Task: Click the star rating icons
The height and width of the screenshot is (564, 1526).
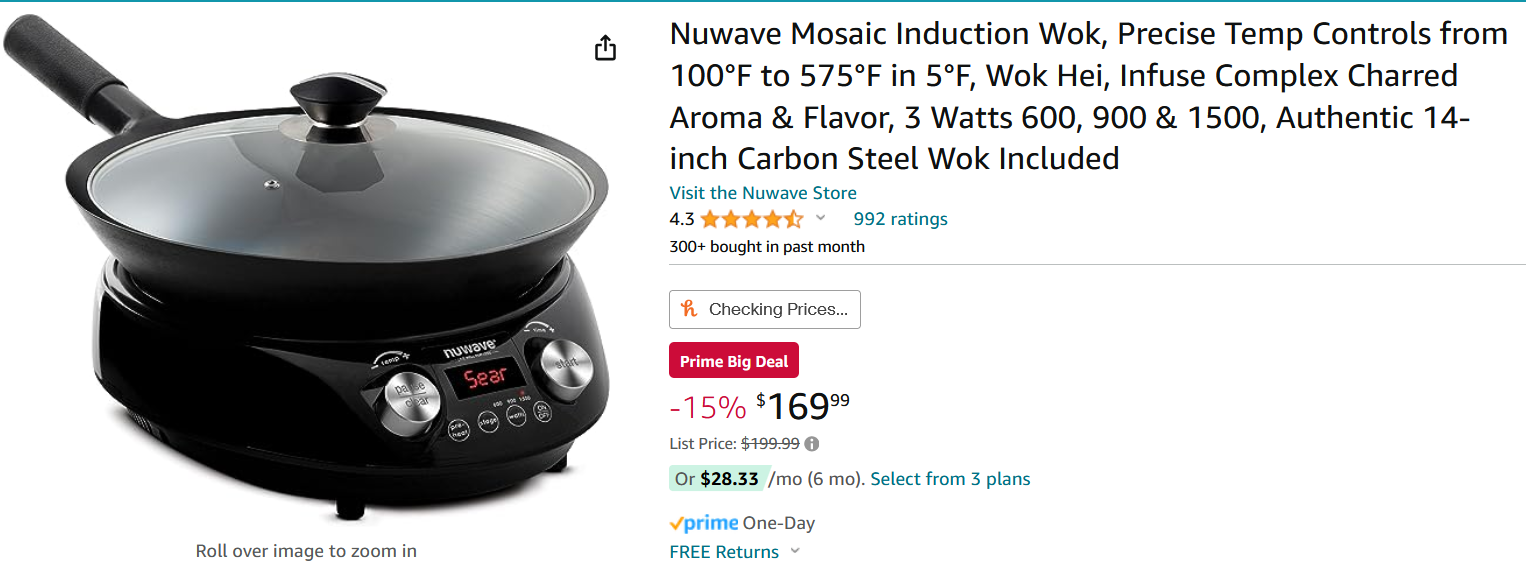Action: click(751, 219)
